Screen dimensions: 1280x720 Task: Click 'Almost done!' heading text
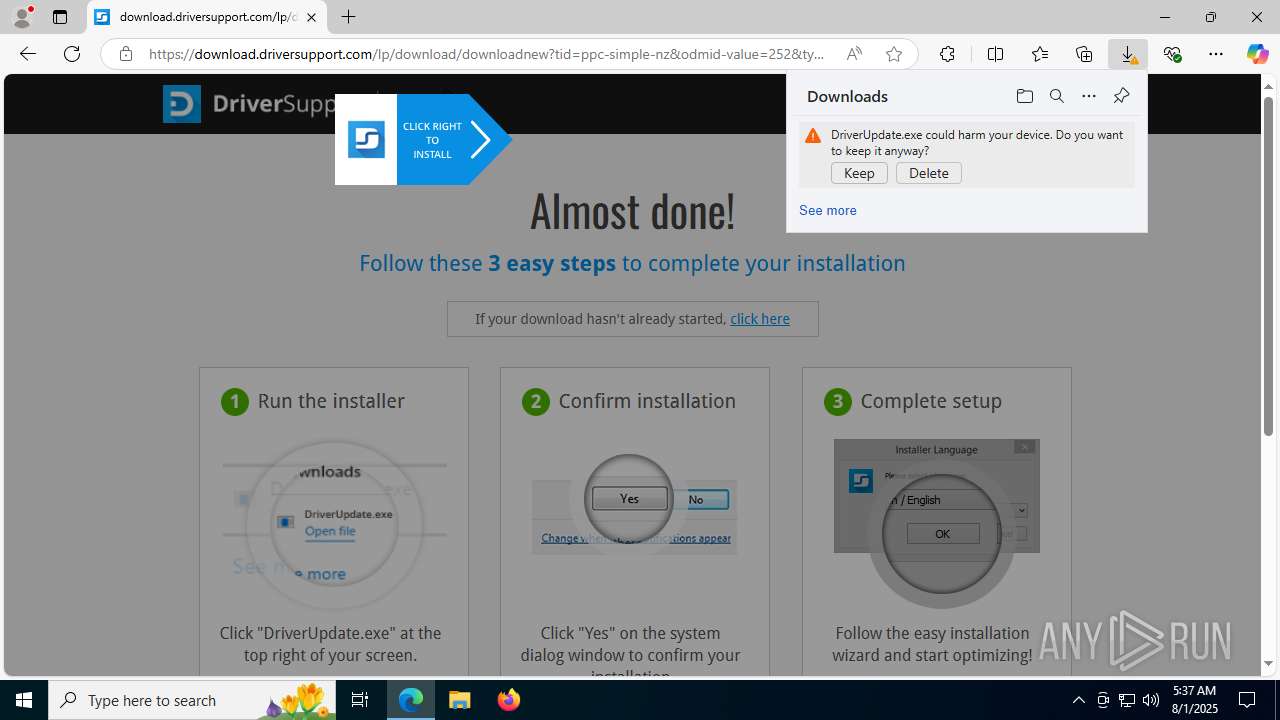(x=632, y=211)
